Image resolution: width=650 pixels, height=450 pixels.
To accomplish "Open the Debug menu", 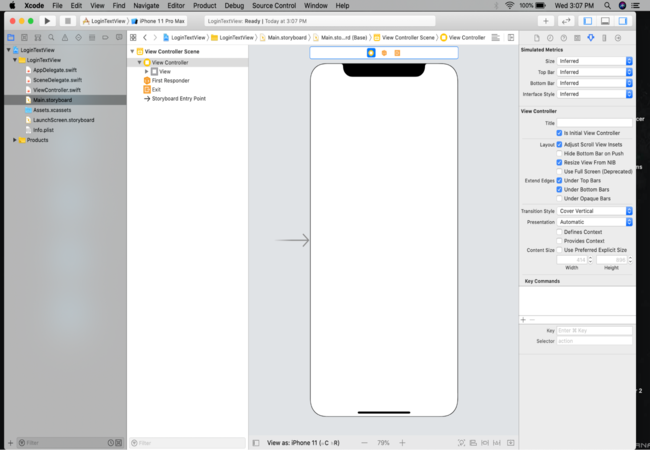I will pyautogui.click(x=234, y=5).
